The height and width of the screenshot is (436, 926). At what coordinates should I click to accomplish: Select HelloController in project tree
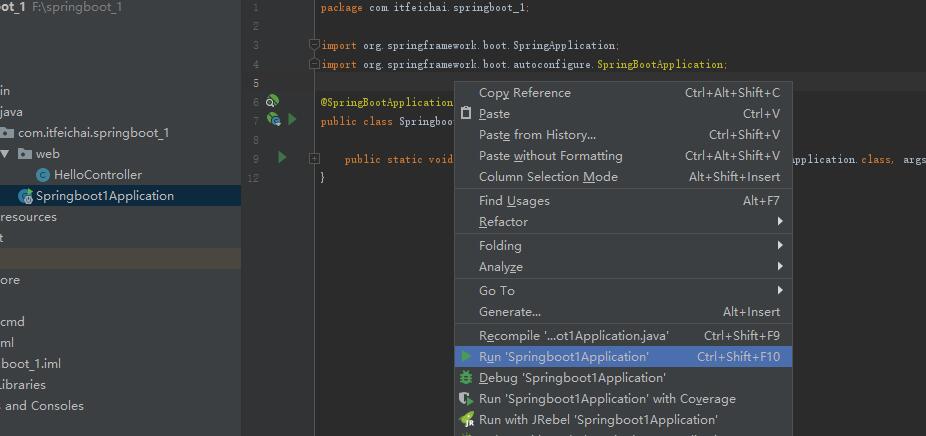pyautogui.click(x=97, y=175)
